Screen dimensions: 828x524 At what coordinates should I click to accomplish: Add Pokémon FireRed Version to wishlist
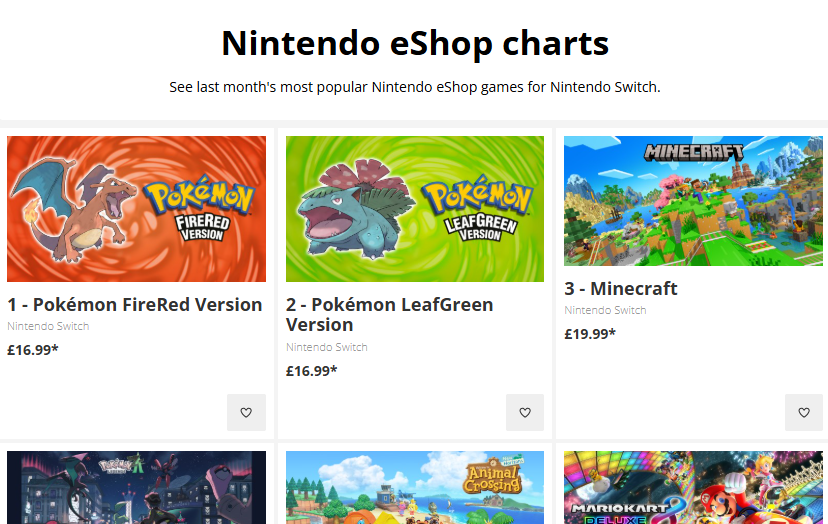[246, 412]
